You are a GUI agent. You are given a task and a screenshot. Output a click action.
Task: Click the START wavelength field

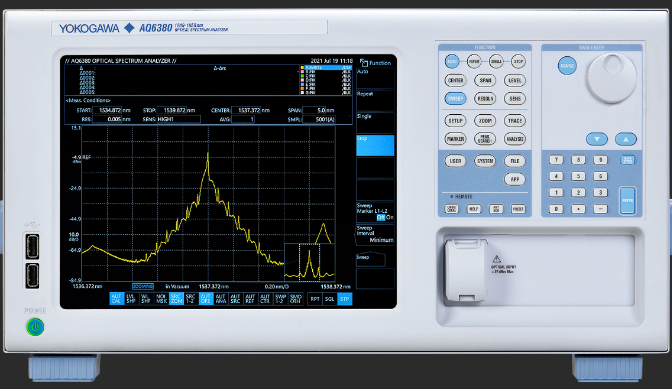pyautogui.click(x=107, y=110)
